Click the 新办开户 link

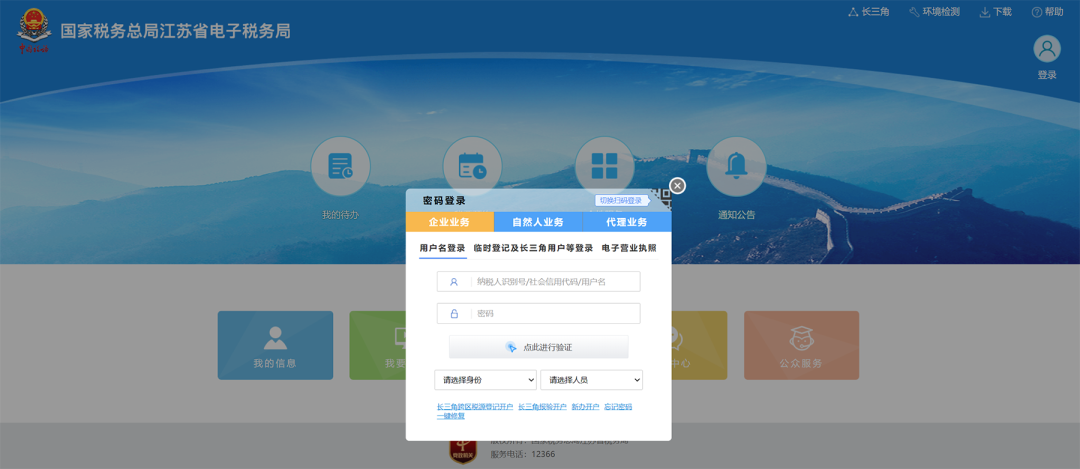(x=585, y=407)
